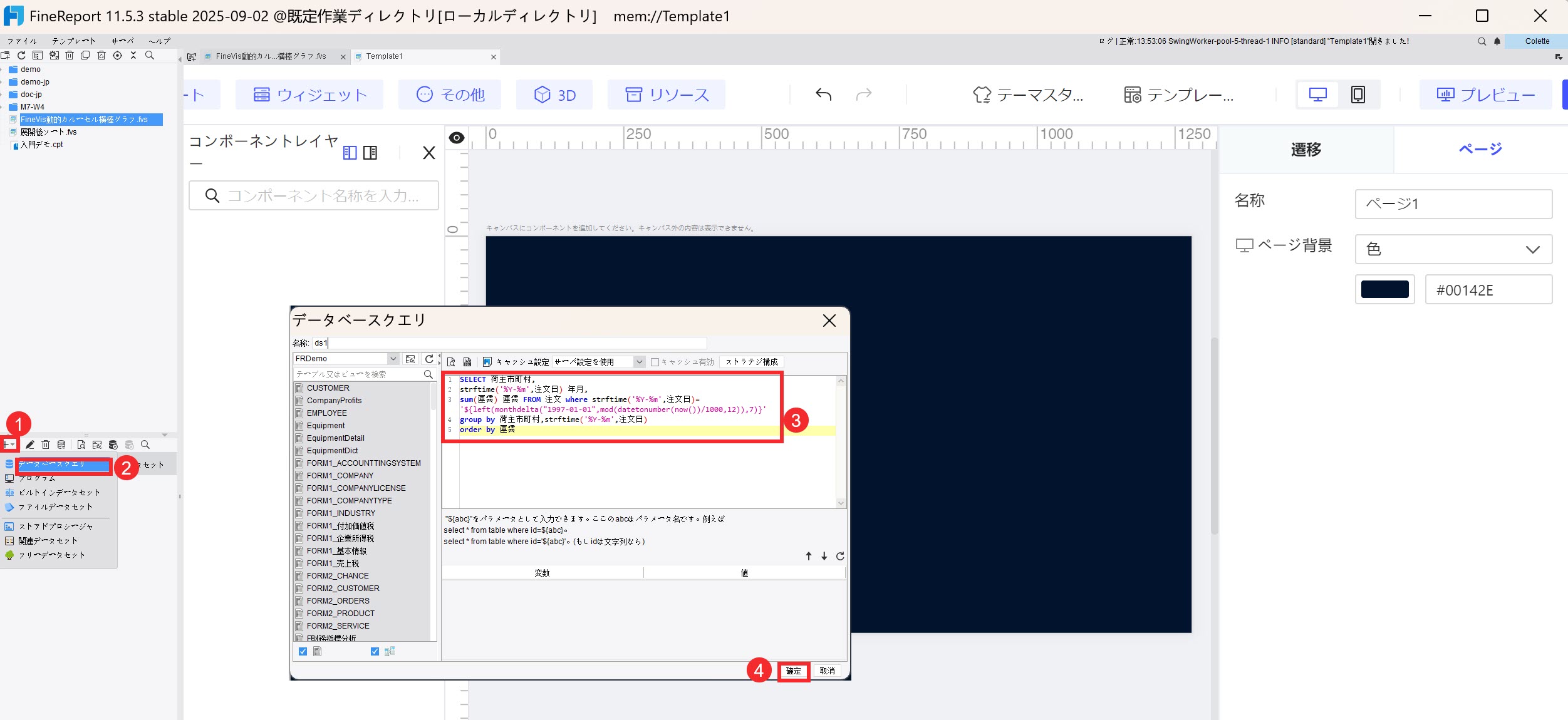
Task: Click the save SQL icon in query dialog
Action: pyautogui.click(x=467, y=362)
